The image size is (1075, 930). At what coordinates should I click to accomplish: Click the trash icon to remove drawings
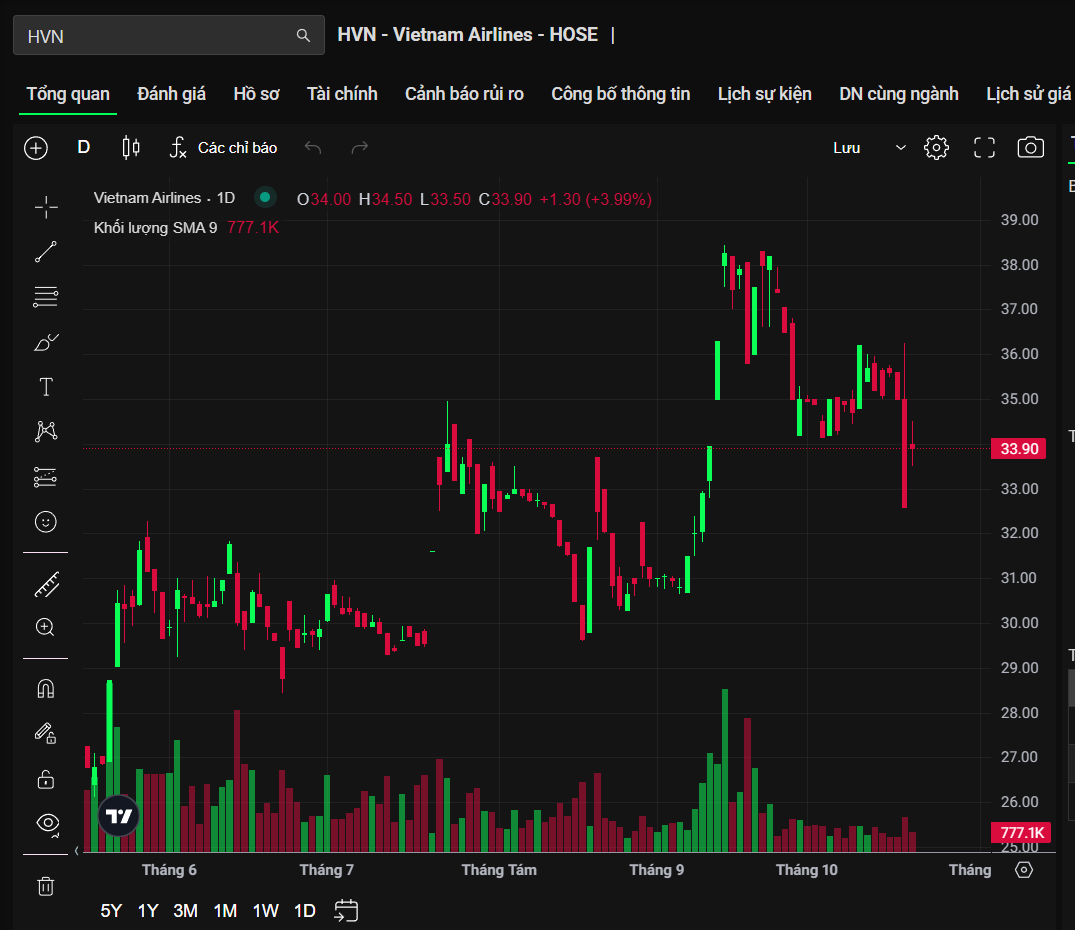click(x=46, y=886)
